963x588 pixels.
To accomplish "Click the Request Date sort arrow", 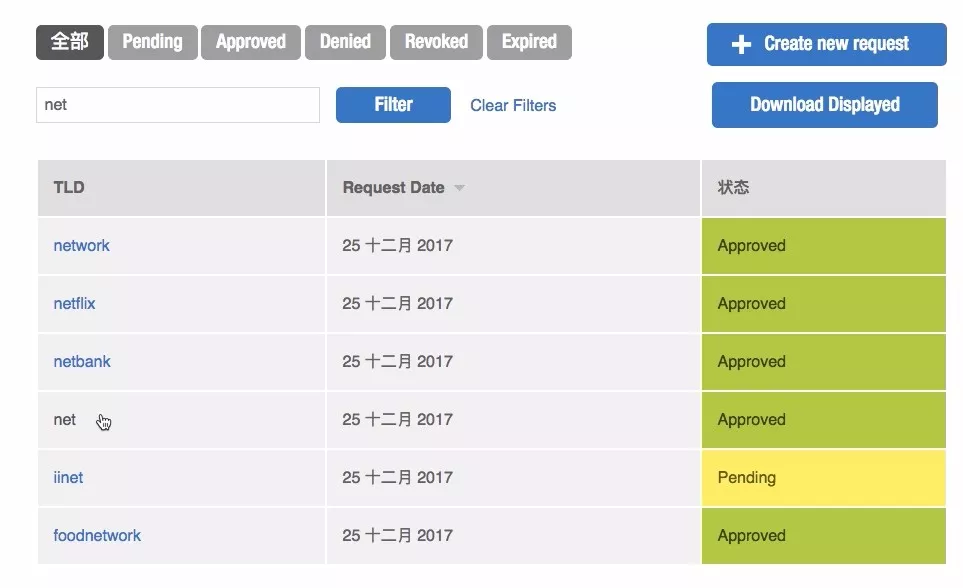I will pos(459,188).
